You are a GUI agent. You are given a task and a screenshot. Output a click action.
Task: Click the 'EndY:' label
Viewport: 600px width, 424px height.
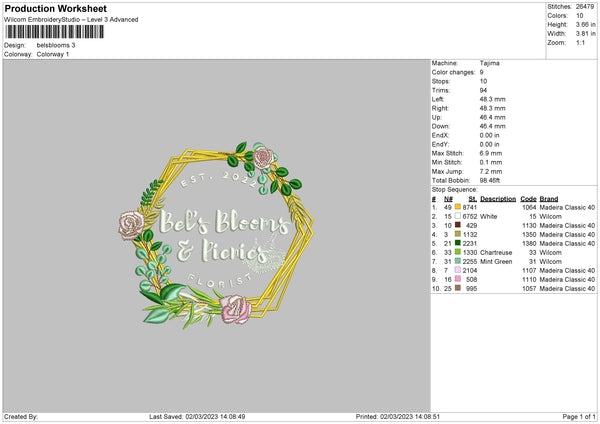(x=440, y=144)
